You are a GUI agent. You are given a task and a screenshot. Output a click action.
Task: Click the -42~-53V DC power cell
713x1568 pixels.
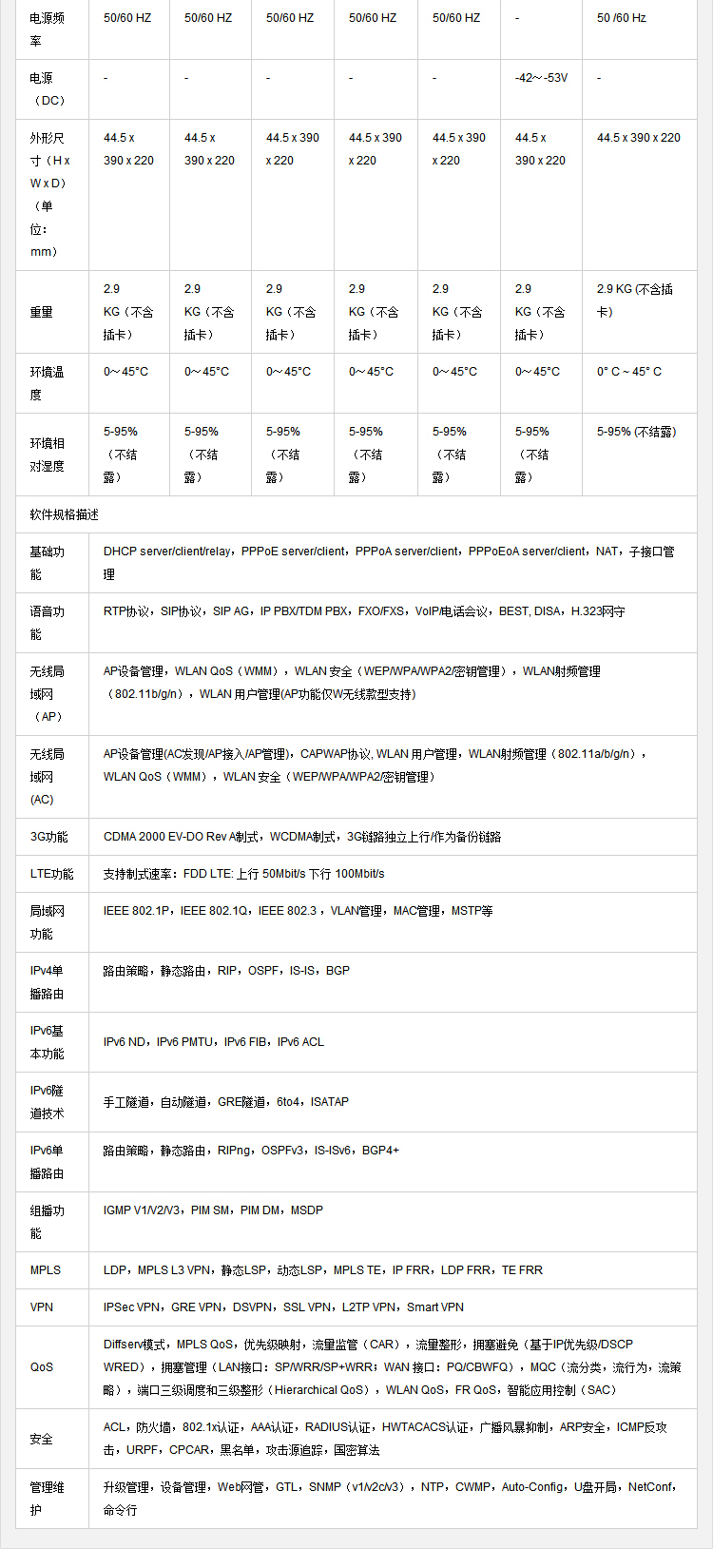tap(541, 78)
